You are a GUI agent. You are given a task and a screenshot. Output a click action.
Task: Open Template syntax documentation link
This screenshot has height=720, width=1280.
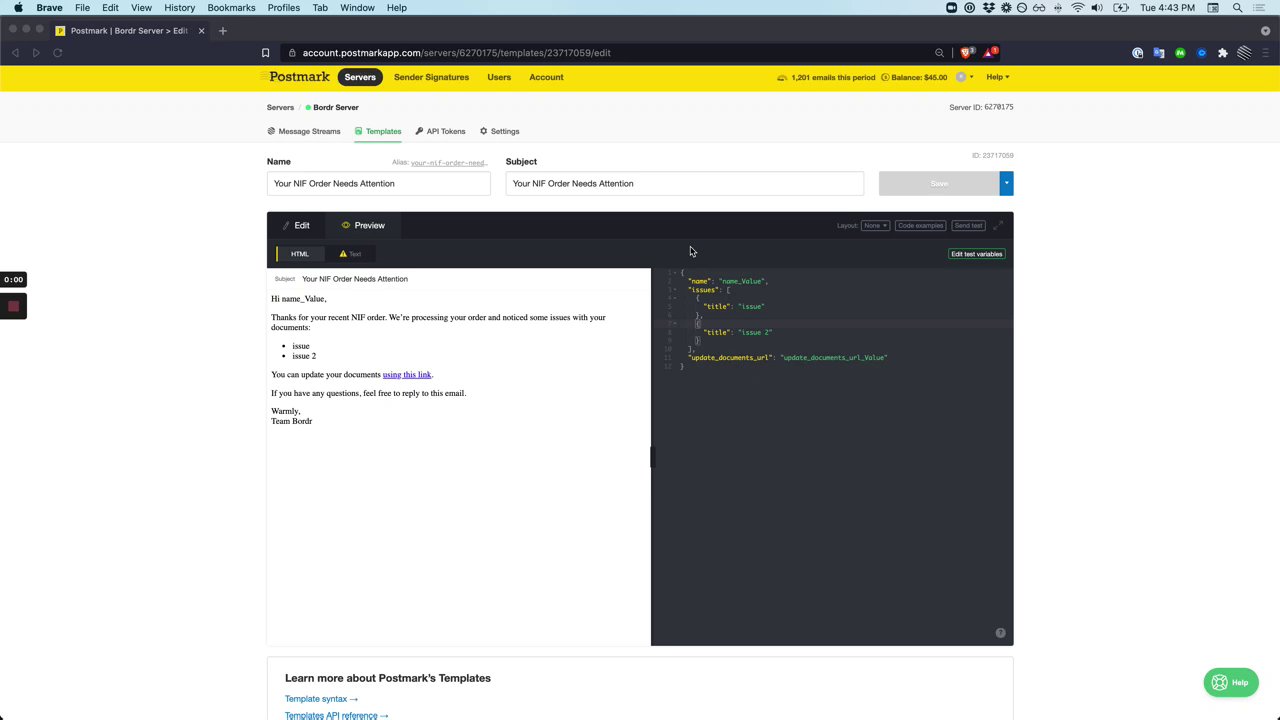click(321, 699)
